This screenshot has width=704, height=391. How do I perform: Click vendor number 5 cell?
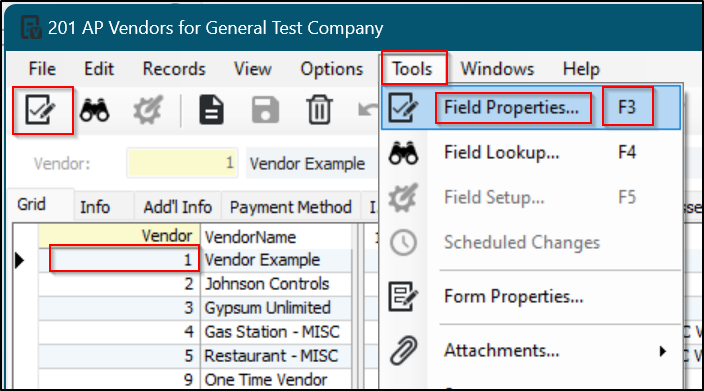point(119,356)
